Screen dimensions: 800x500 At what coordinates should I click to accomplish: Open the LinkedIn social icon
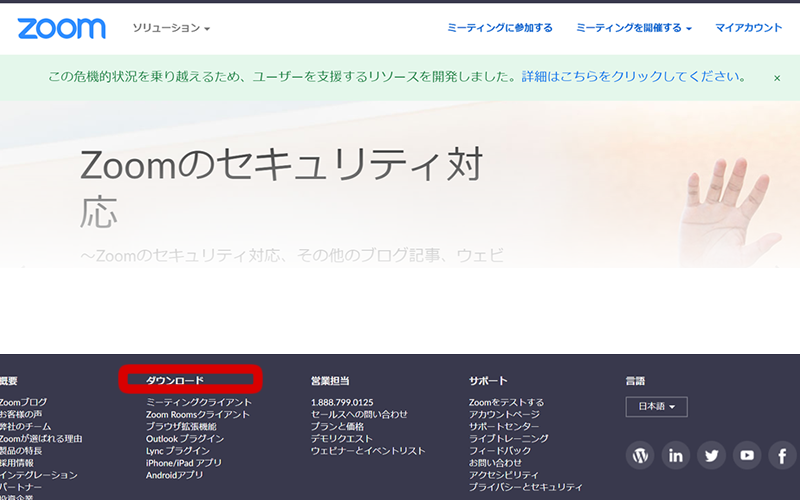(676, 455)
